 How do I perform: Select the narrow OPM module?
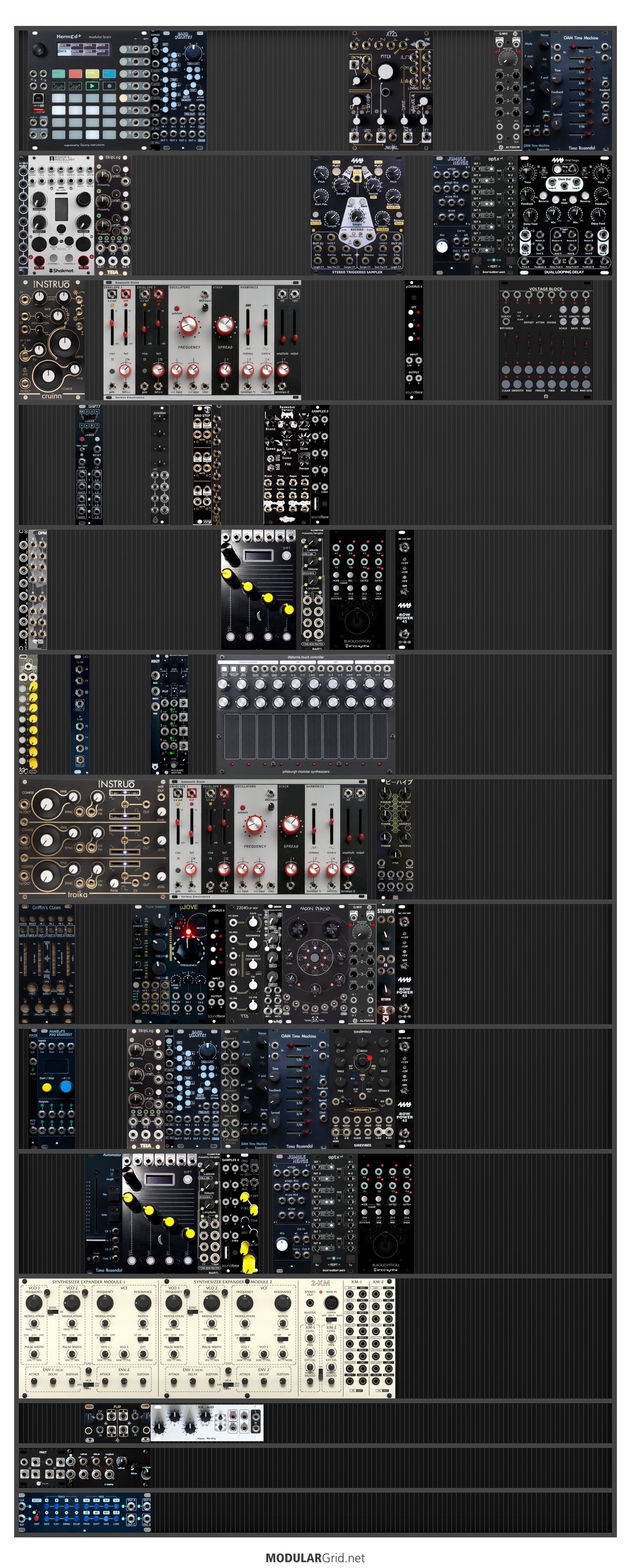(x=38, y=589)
